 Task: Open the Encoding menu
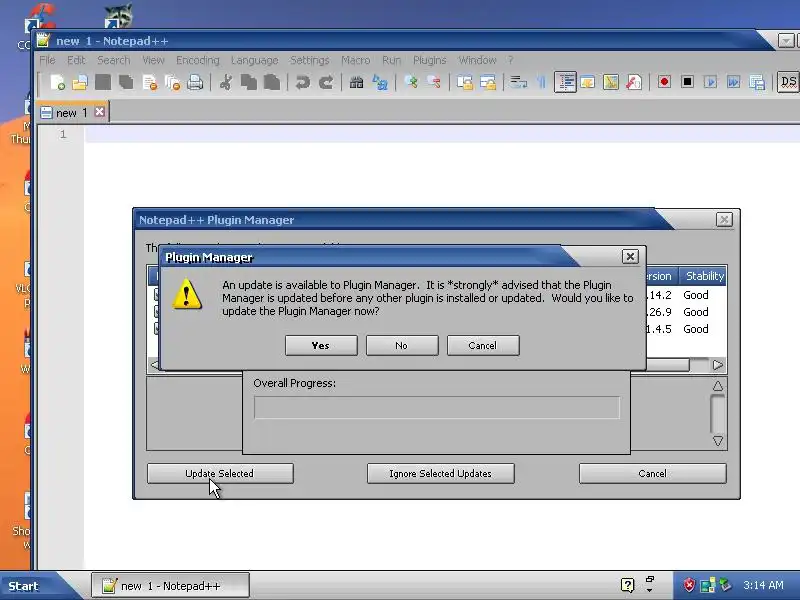[197, 60]
